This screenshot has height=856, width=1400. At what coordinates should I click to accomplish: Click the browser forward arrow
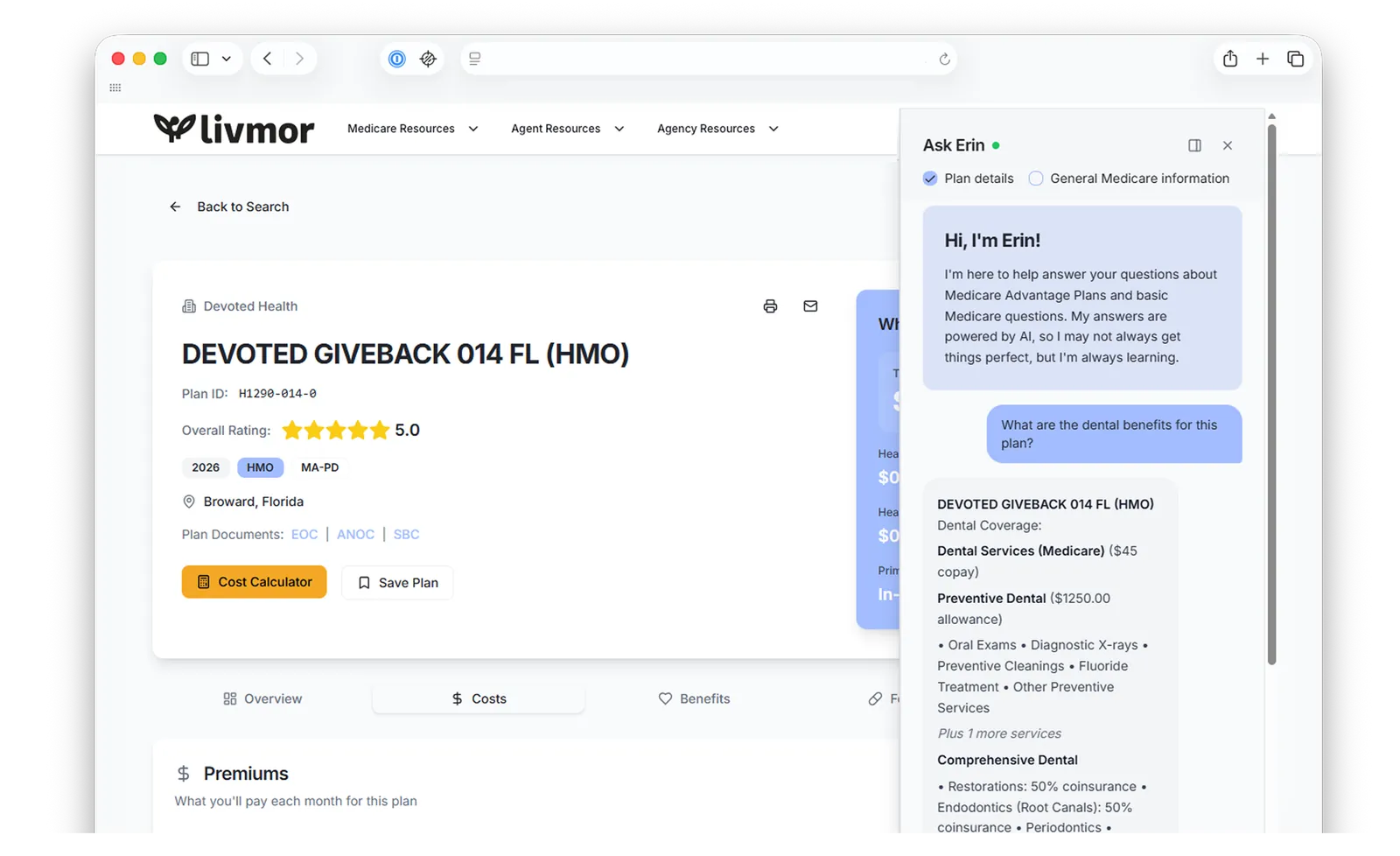[299, 59]
